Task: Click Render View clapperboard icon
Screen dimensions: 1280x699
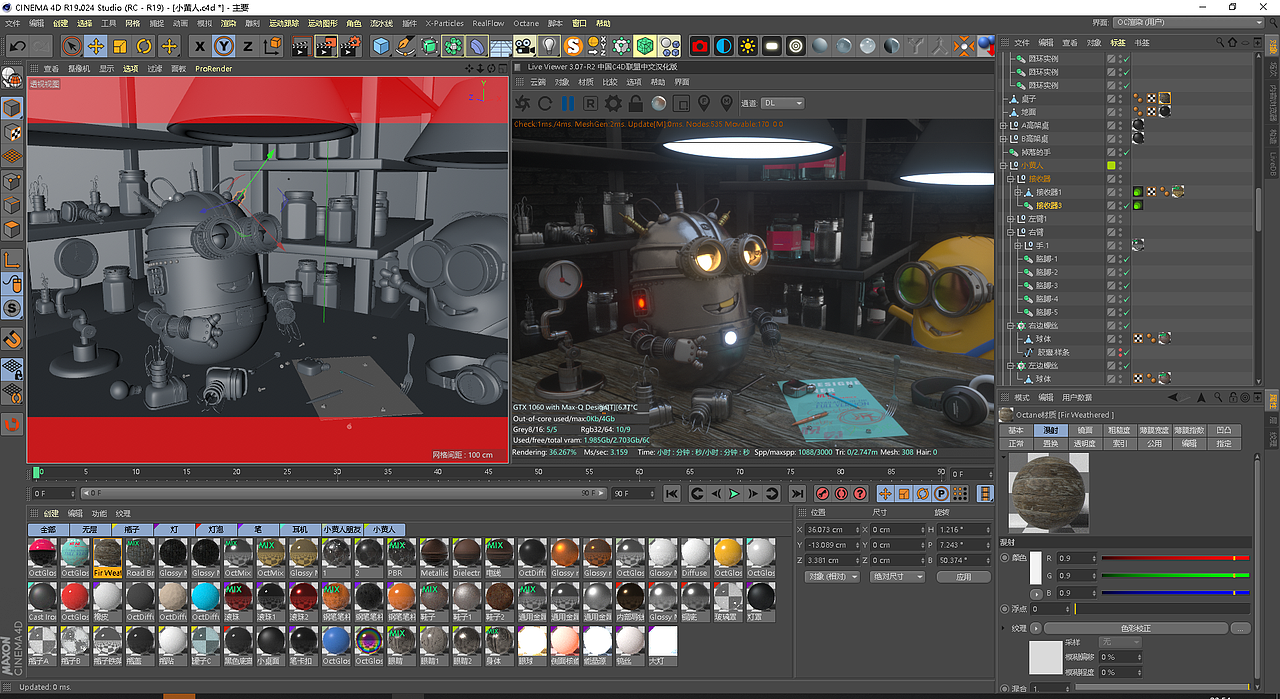Action: click(301, 46)
